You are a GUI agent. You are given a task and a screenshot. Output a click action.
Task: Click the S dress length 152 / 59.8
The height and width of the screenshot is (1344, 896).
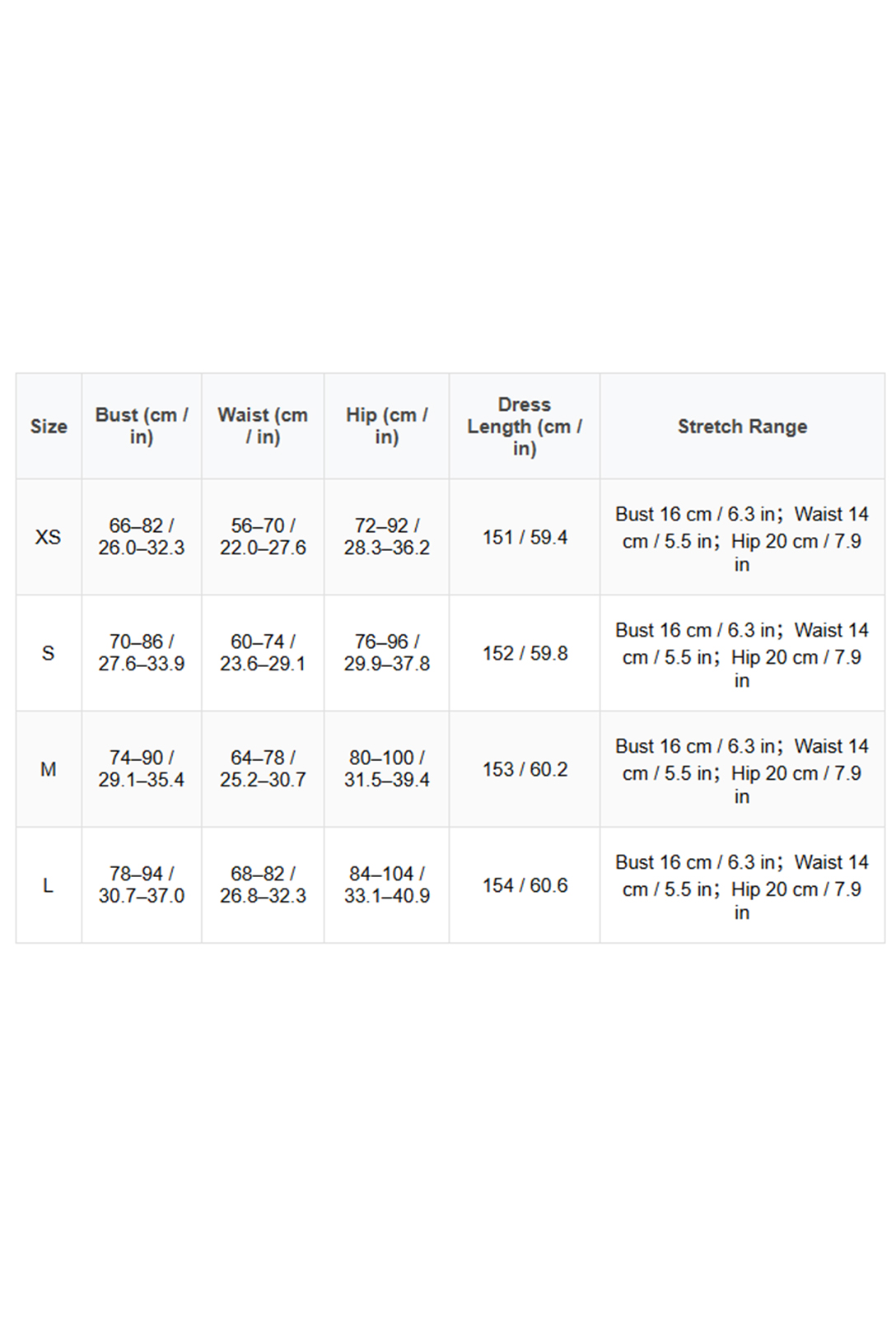click(525, 653)
